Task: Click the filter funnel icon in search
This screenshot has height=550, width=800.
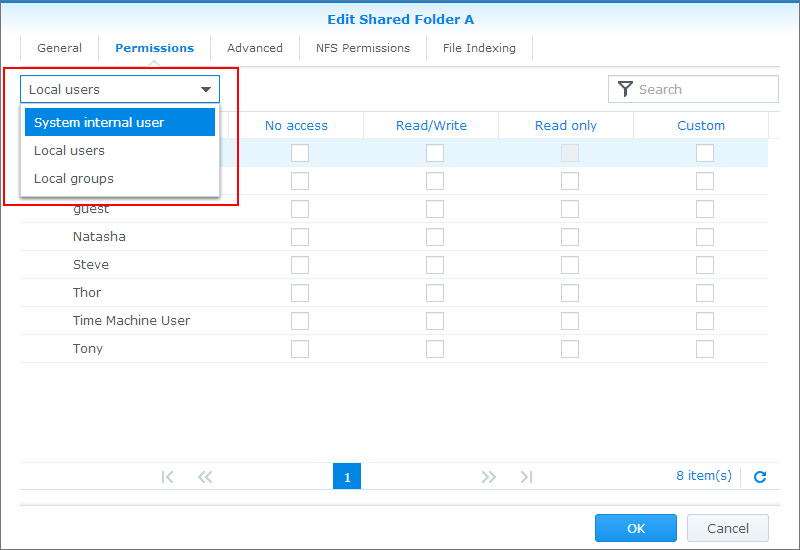Action: point(625,89)
